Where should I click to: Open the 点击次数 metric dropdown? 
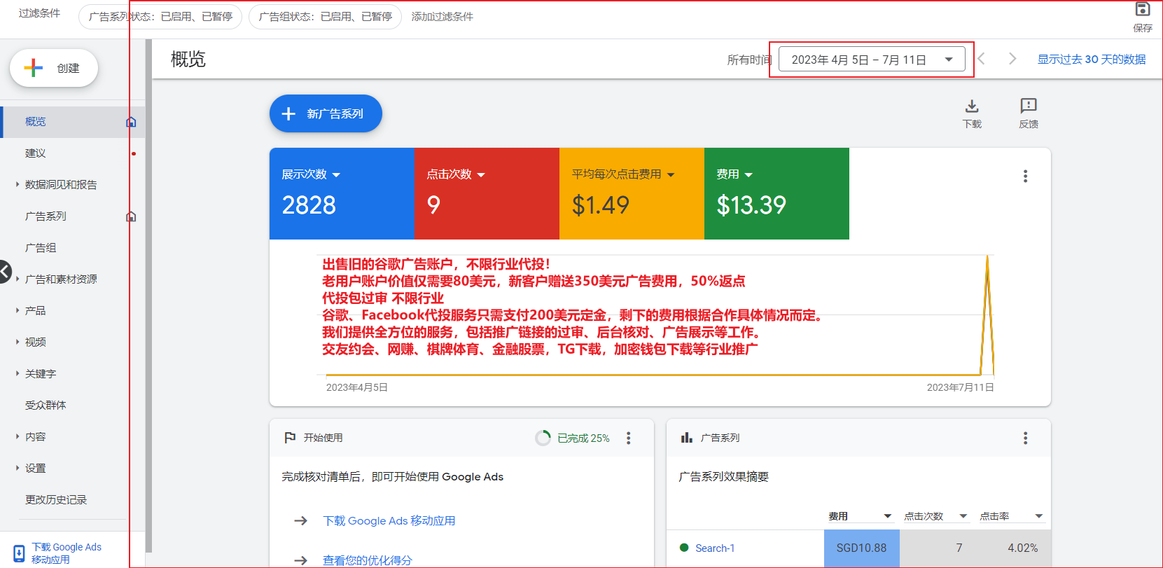481,175
